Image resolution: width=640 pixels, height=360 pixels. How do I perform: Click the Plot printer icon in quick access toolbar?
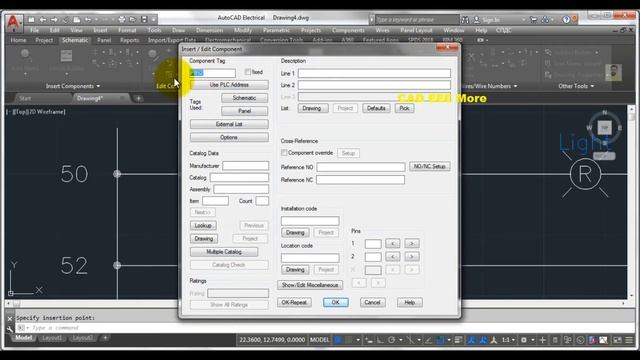(x=122, y=20)
